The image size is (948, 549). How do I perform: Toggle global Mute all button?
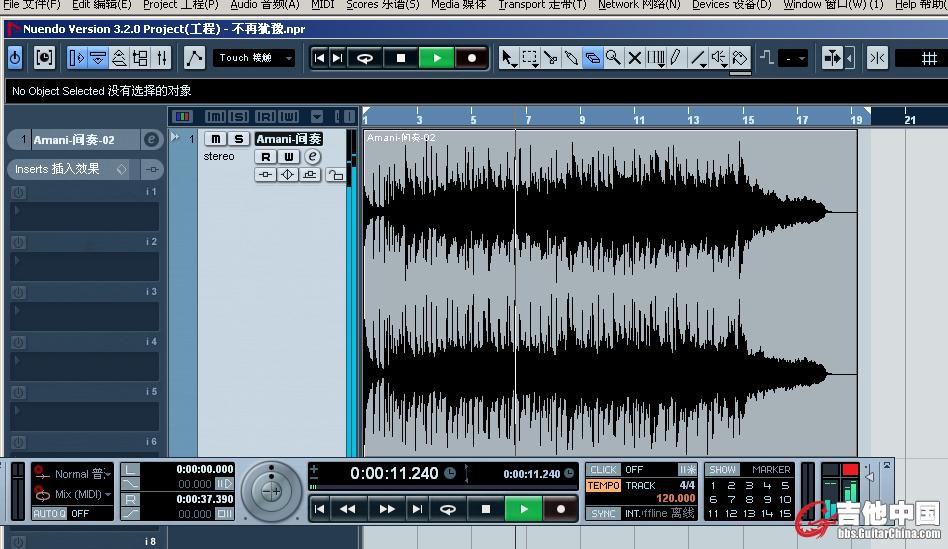(x=215, y=116)
